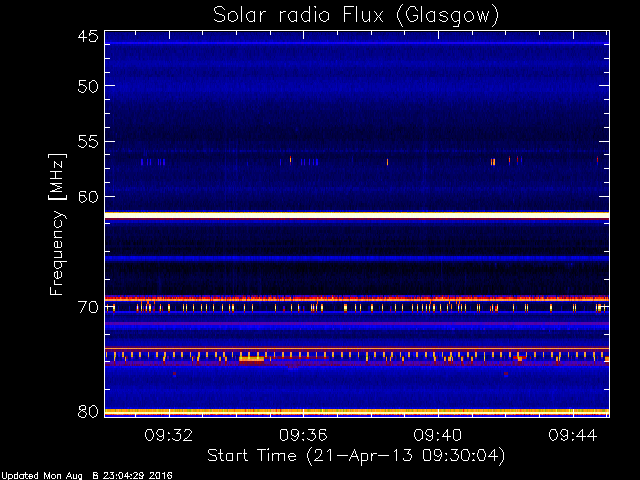The image size is (640, 480).
Task: Click the 45 frequency tick label
Action: 88,36
